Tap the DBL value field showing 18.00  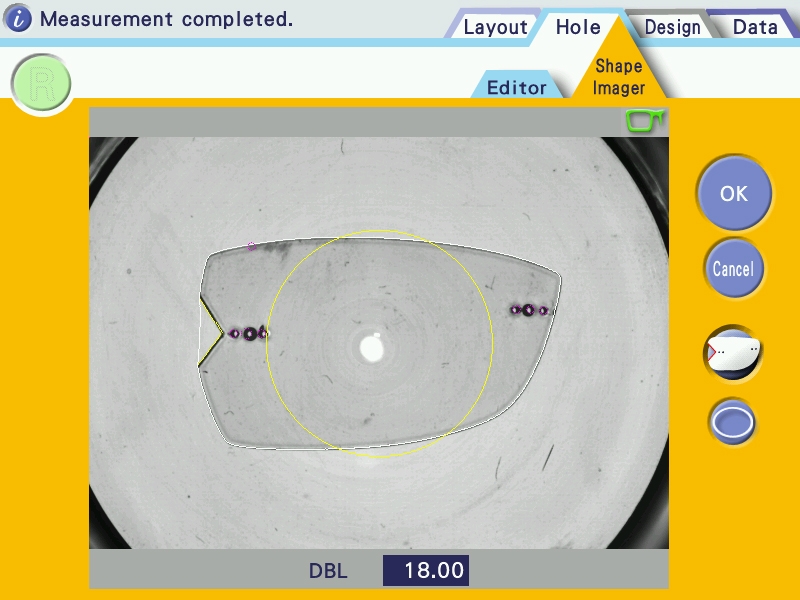click(x=426, y=571)
